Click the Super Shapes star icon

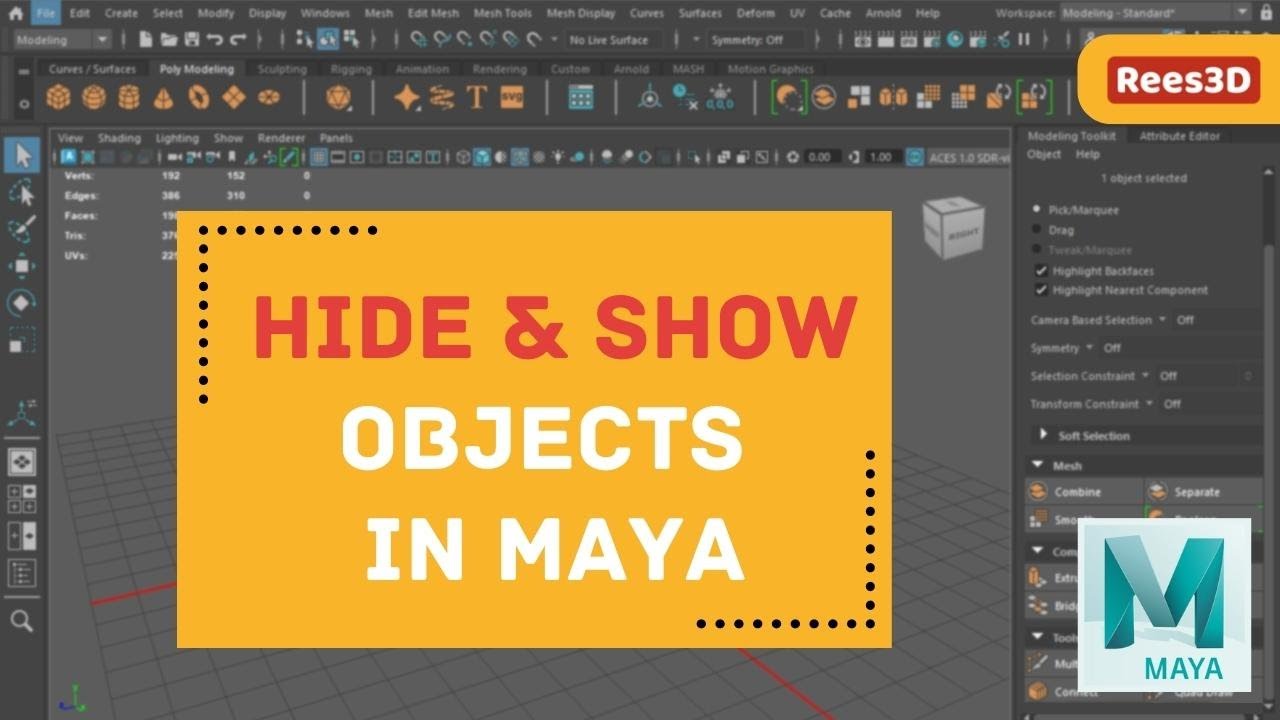click(407, 97)
